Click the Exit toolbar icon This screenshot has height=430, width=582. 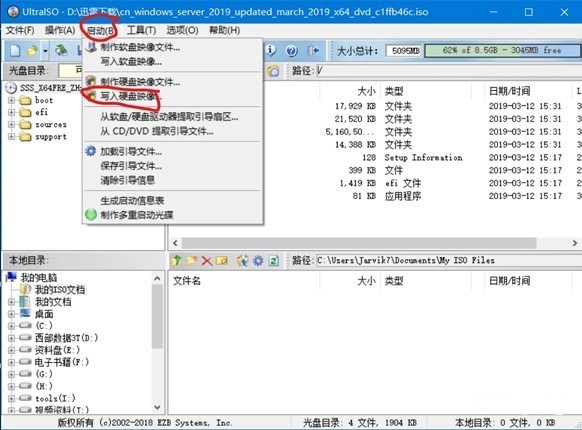point(313,51)
